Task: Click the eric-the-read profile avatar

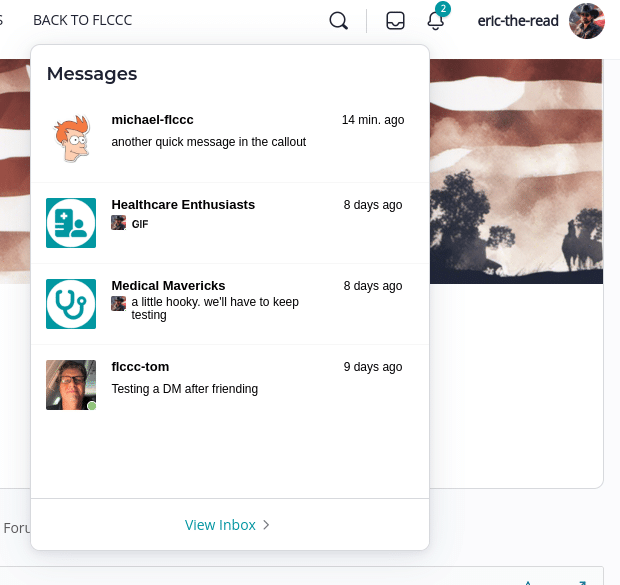Action: pos(586,20)
